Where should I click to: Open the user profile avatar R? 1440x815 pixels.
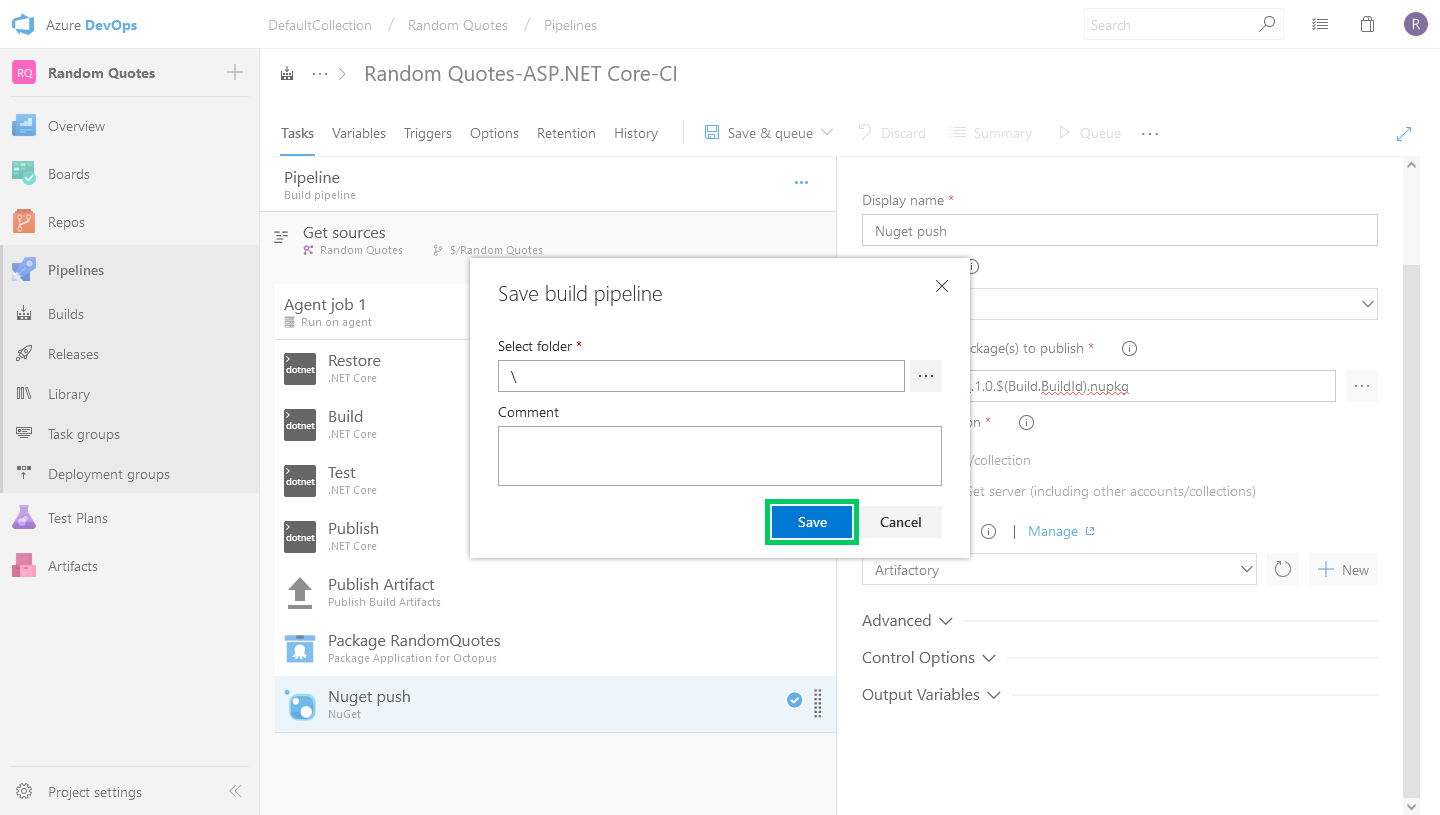tap(1415, 25)
